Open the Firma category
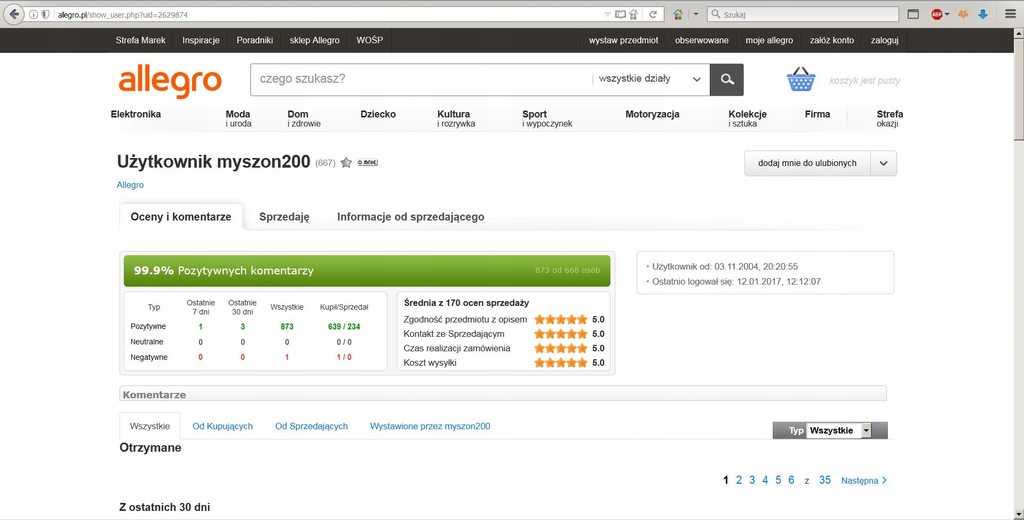 pos(818,114)
